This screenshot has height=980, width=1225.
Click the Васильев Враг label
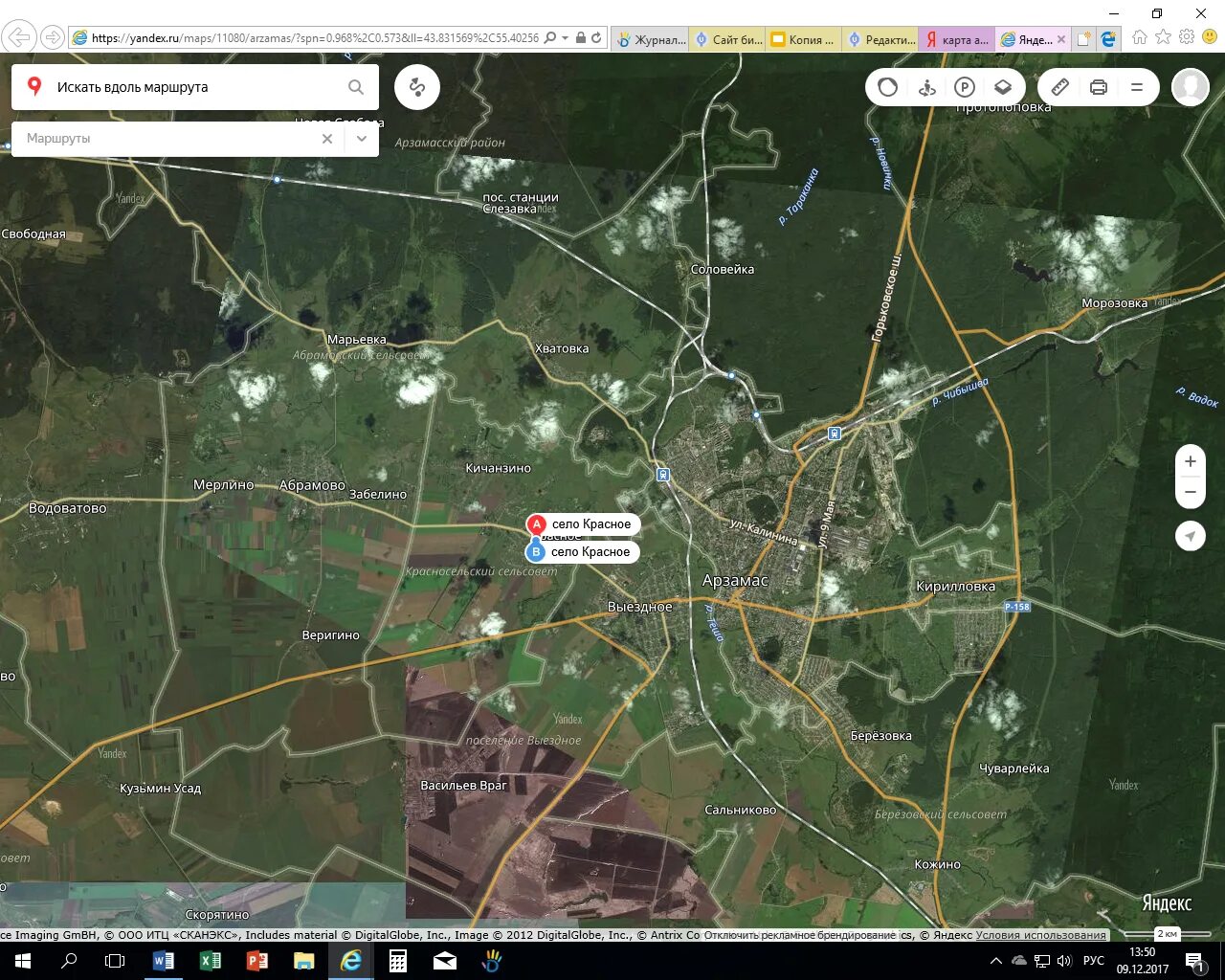(464, 785)
